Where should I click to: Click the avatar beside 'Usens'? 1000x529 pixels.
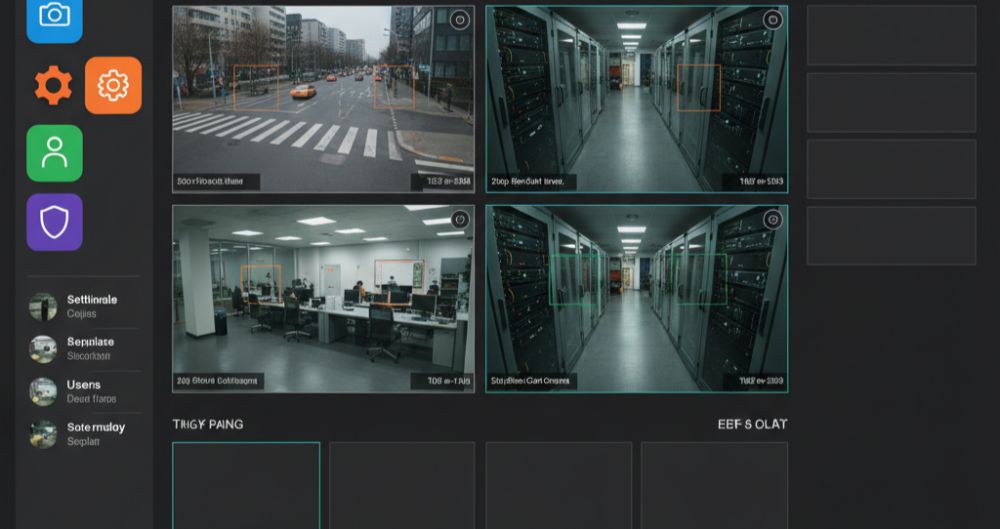[43, 391]
